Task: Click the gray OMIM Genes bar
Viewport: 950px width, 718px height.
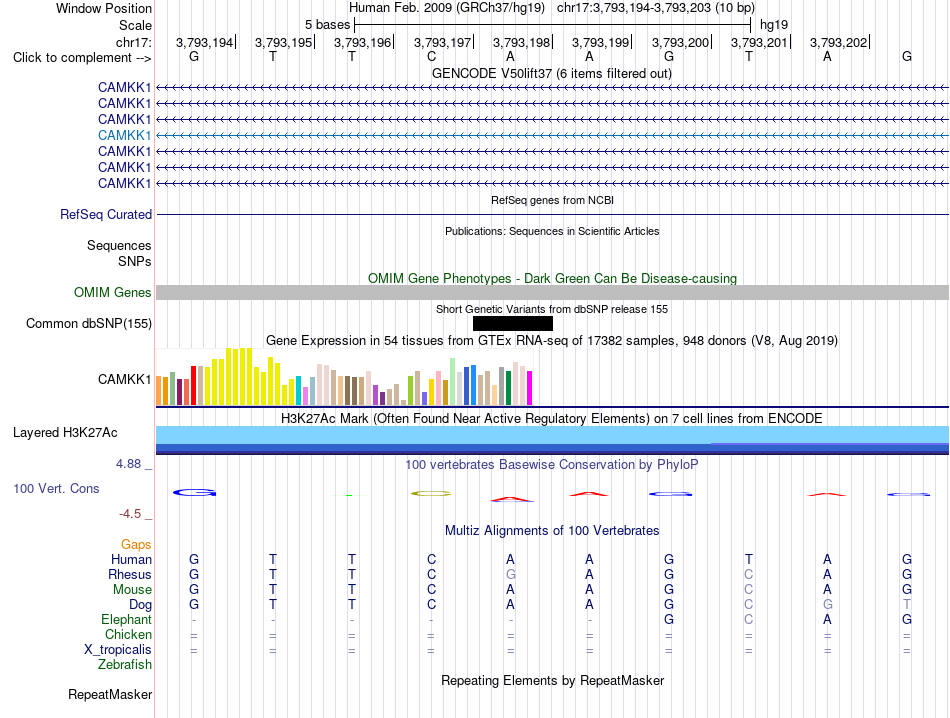Action: [x=552, y=293]
